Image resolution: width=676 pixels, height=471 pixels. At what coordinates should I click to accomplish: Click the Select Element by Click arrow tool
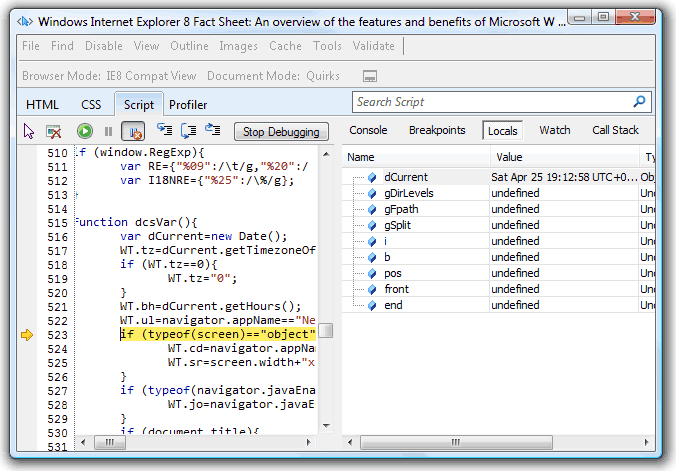point(29,131)
